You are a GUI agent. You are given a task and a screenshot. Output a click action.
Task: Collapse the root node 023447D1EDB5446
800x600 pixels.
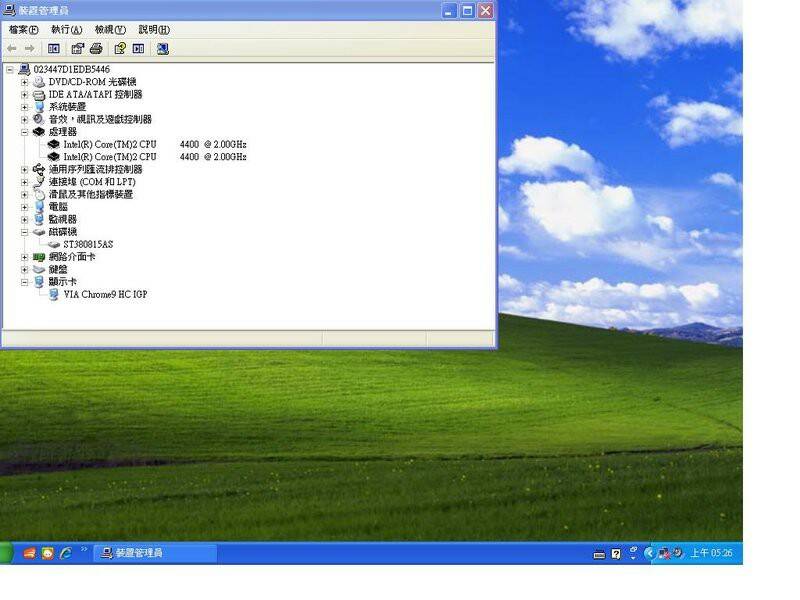[10, 70]
